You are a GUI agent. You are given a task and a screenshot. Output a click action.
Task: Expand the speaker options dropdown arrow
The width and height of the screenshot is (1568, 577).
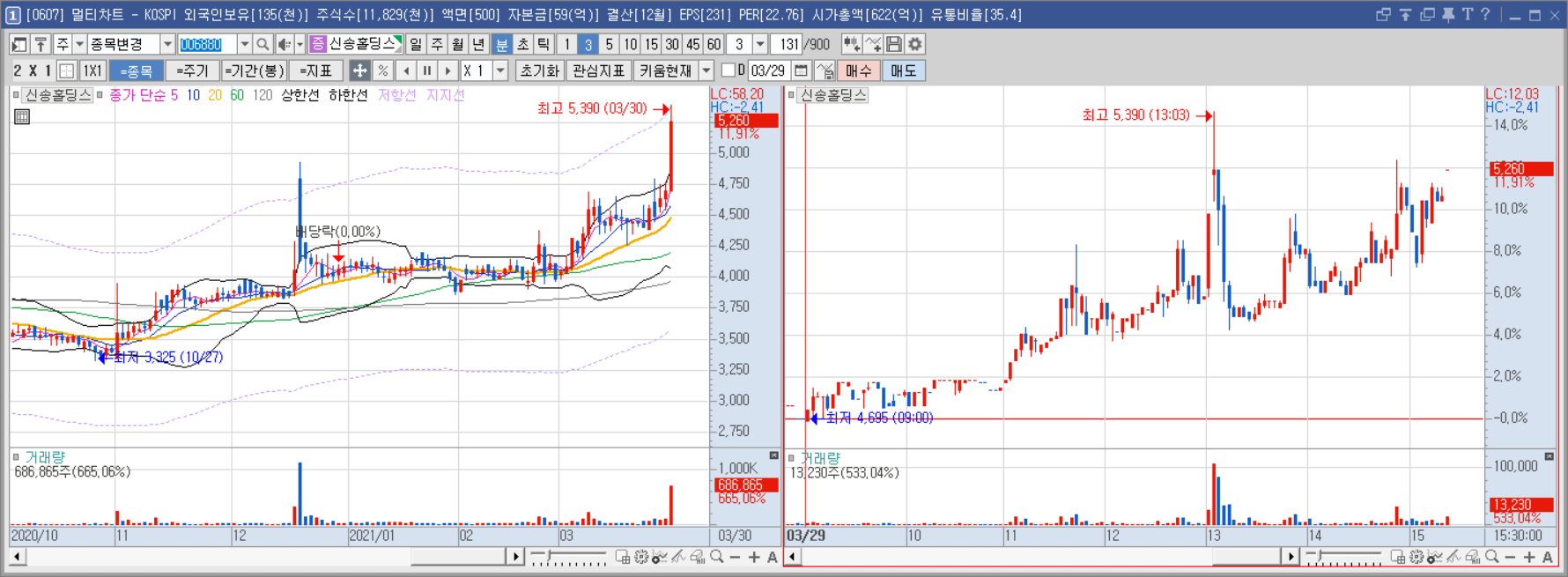coord(300,44)
